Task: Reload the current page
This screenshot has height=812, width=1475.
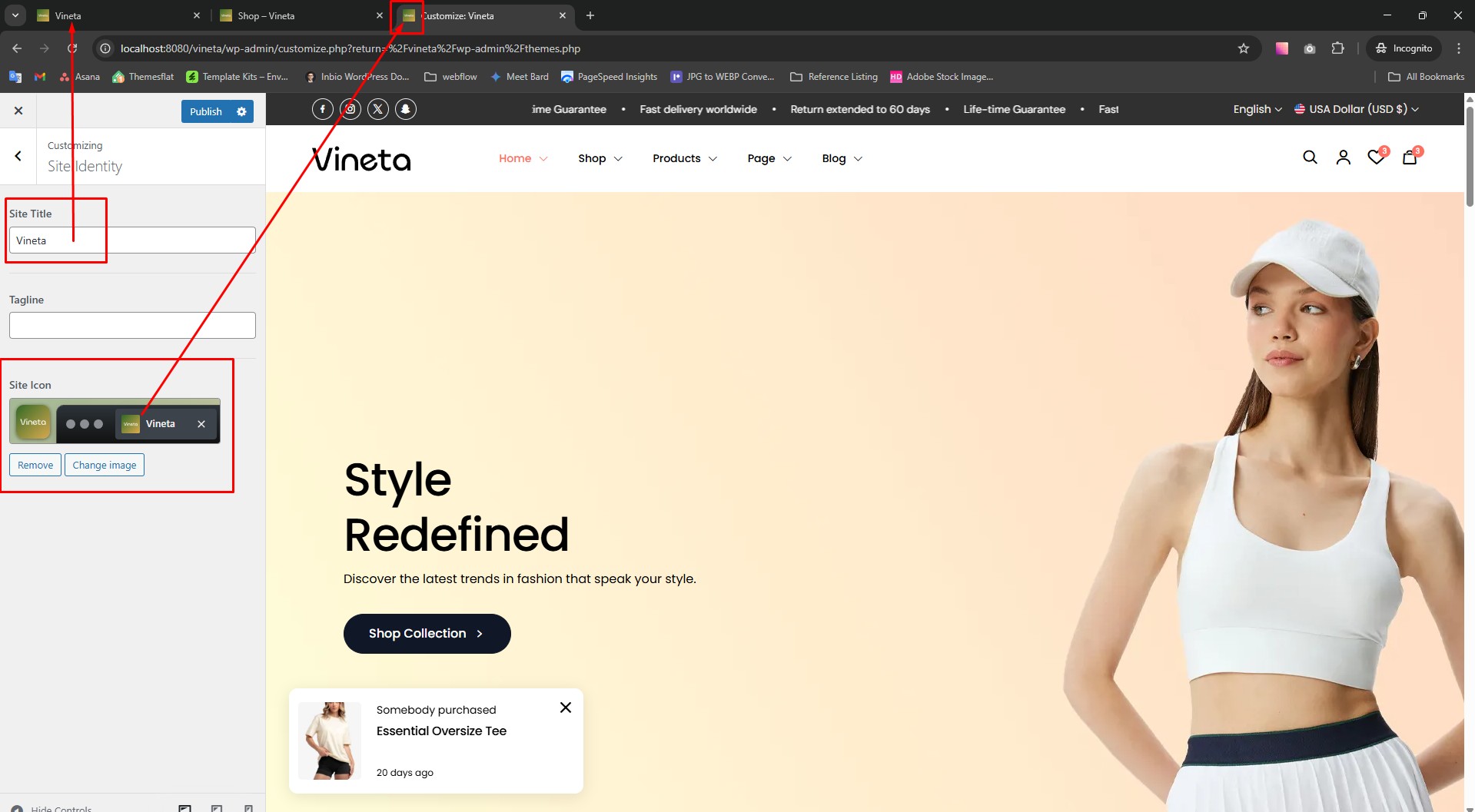Action: (72, 48)
